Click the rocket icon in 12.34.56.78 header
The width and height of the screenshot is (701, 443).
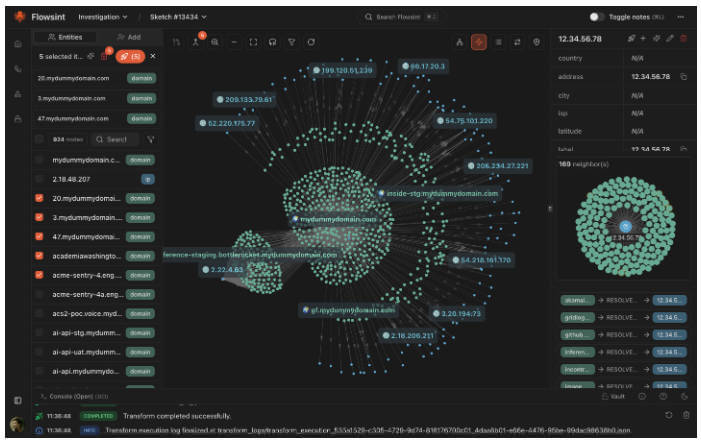point(631,38)
